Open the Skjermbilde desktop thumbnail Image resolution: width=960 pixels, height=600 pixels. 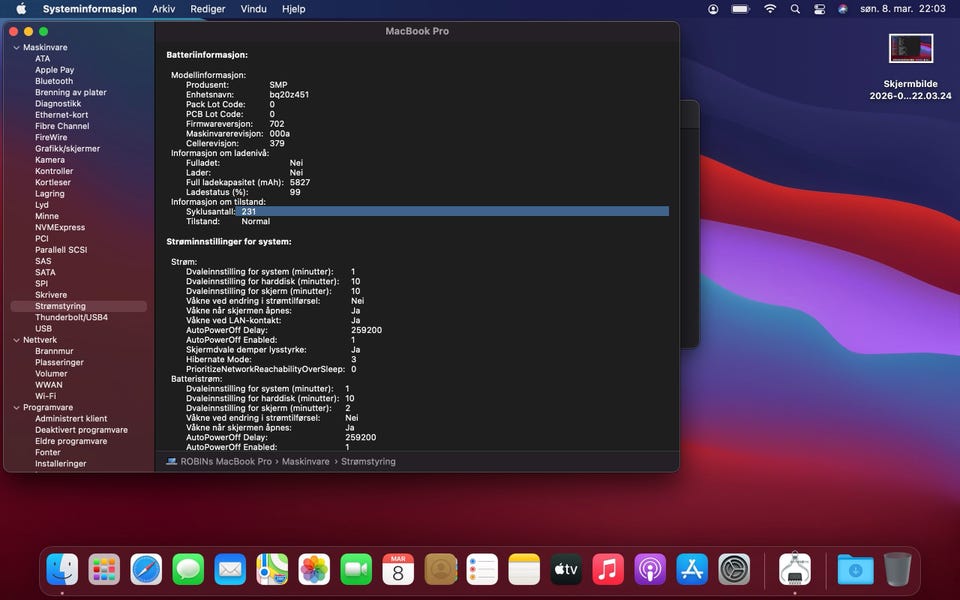910,48
